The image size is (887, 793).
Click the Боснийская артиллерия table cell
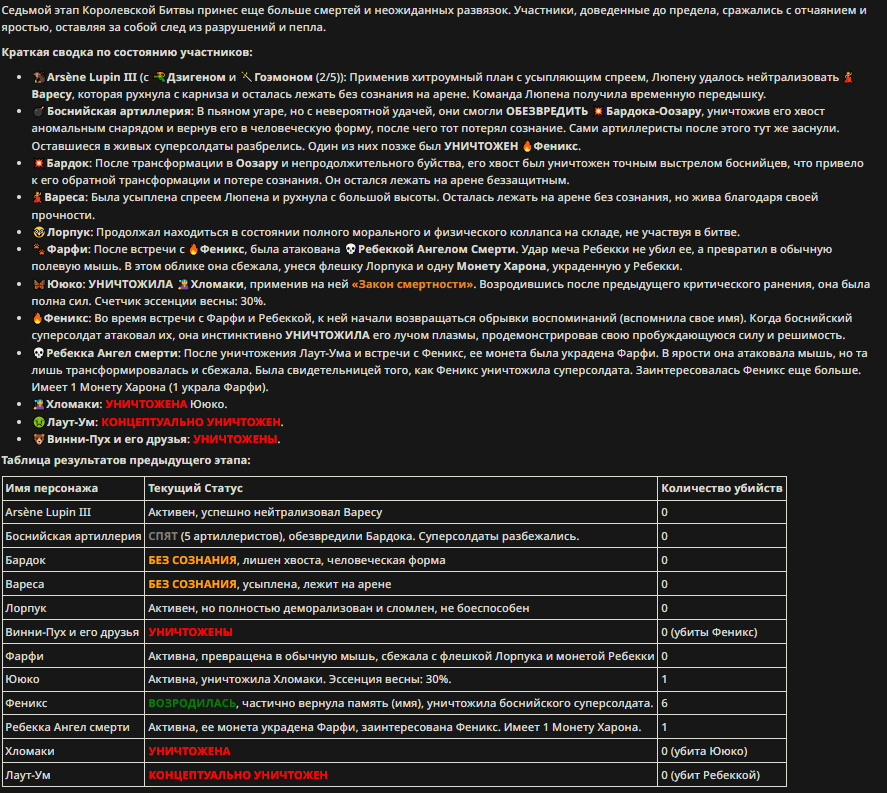click(74, 536)
